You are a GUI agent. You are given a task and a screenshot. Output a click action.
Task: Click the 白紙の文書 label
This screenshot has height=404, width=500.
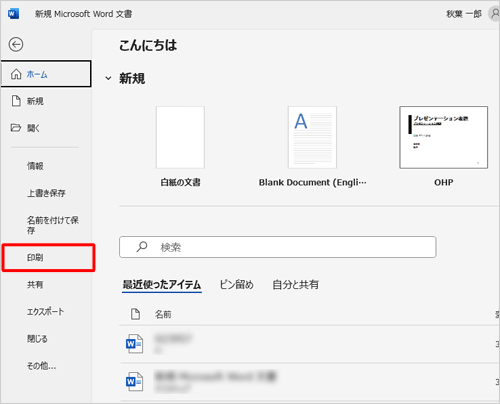[180, 182]
